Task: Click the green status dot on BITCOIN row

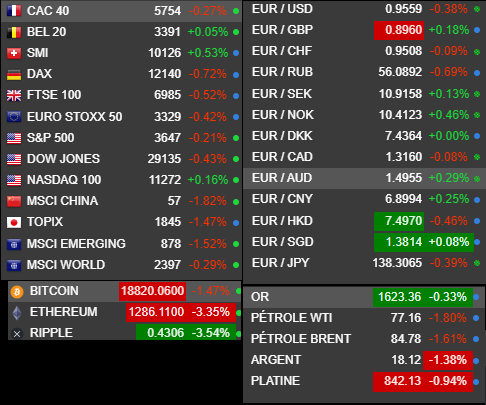Action: point(238,291)
